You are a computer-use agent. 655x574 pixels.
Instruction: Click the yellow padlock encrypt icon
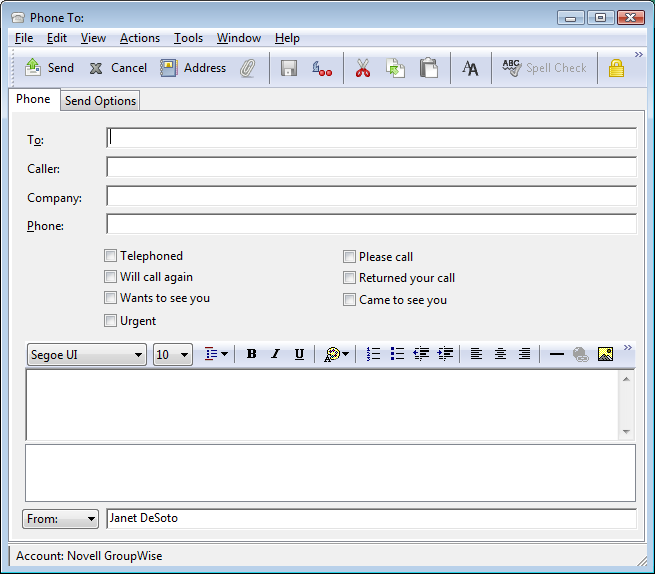616,68
